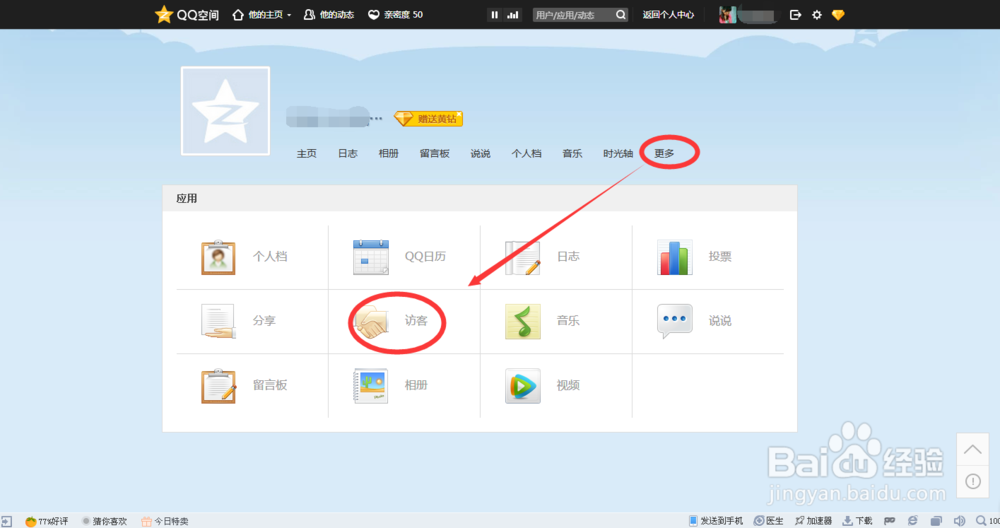
Task: Open 留言板 clipboard app icon
Action: pyautogui.click(x=218, y=386)
